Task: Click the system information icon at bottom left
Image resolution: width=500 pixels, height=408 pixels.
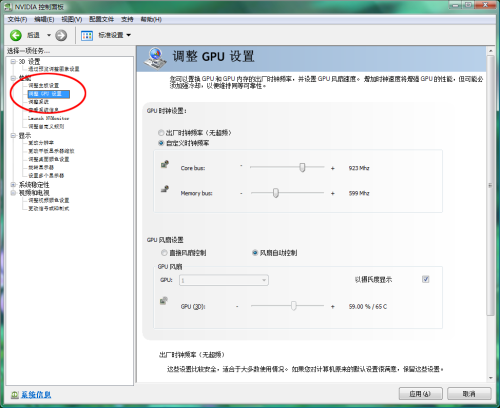Action: pyautogui.click(x=15, y=395)
